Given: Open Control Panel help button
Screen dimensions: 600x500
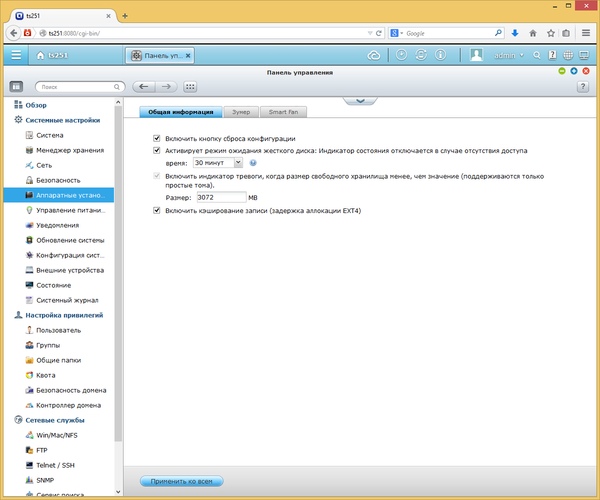Looking at the screenshot, I should [583, 87].
